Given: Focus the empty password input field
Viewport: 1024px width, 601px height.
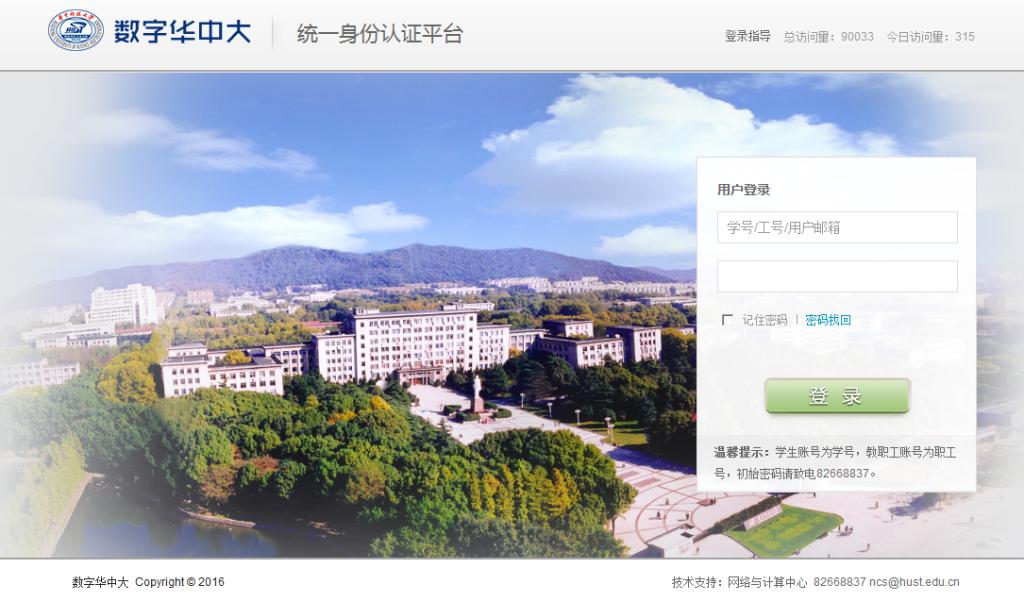Looking at the screenshot, I should [x=837, y=276].
